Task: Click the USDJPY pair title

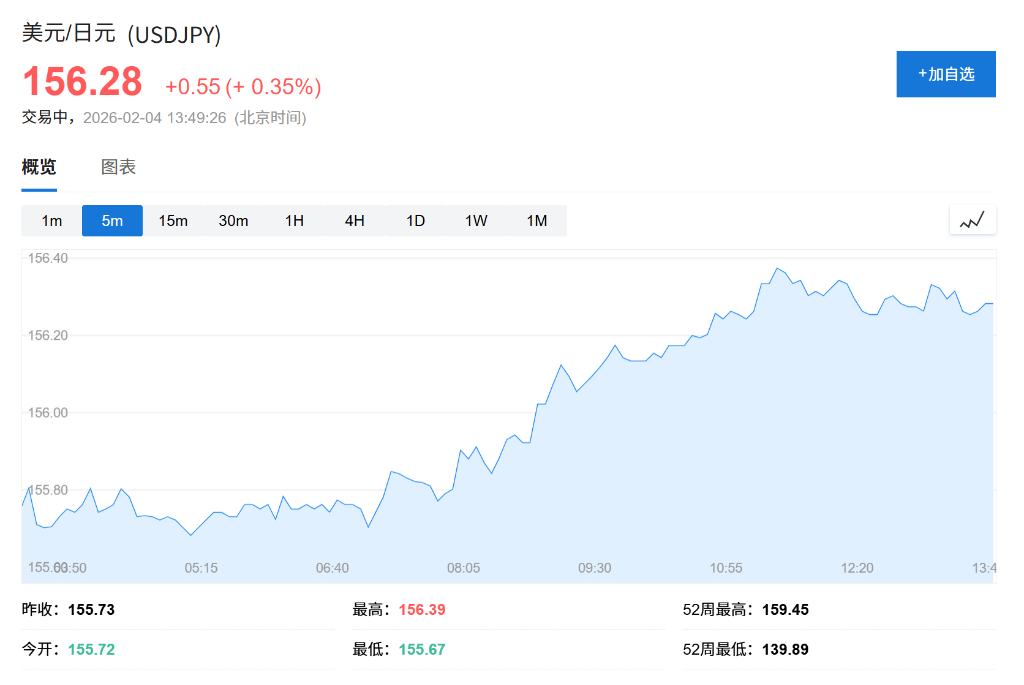Action: pyautogui.click(x=120, y=34)
